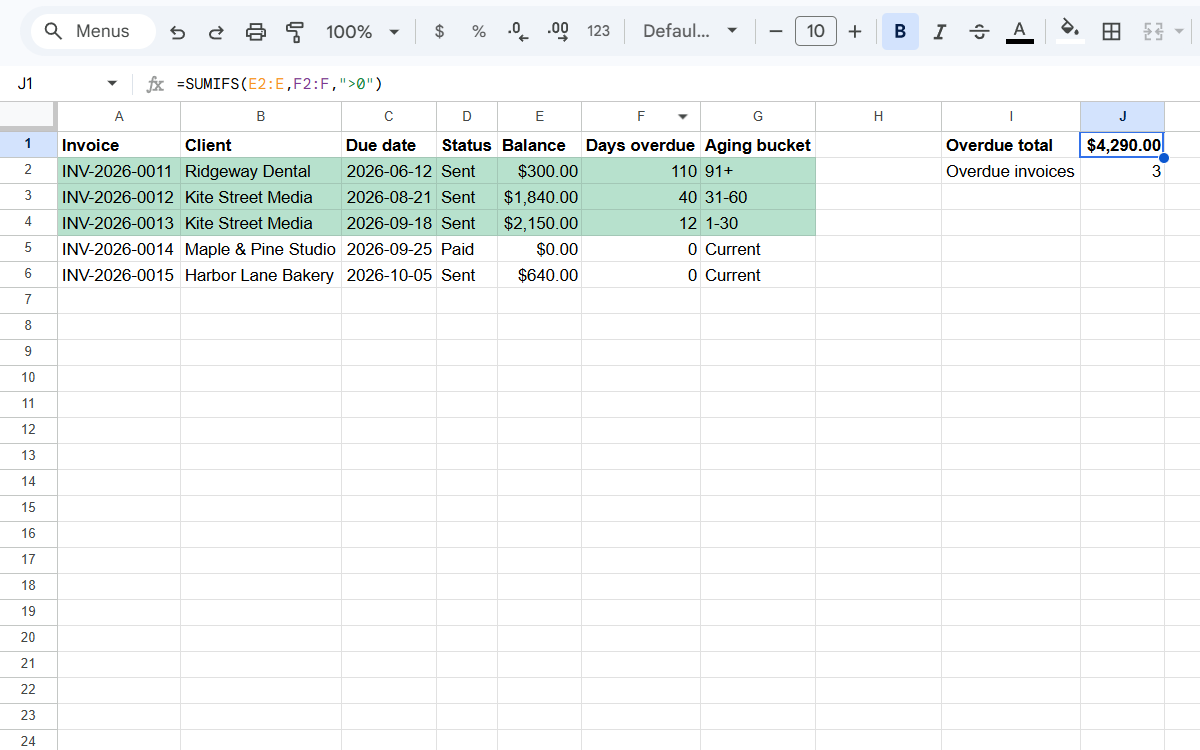Open the borders tool
Viewport: 1200px width, 750px height.
click(x=1111, y=32)
